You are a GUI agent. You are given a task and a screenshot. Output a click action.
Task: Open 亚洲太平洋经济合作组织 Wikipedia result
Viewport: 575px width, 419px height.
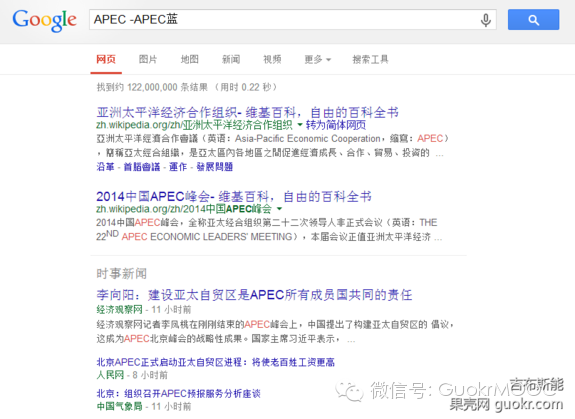tap(248, 112)
